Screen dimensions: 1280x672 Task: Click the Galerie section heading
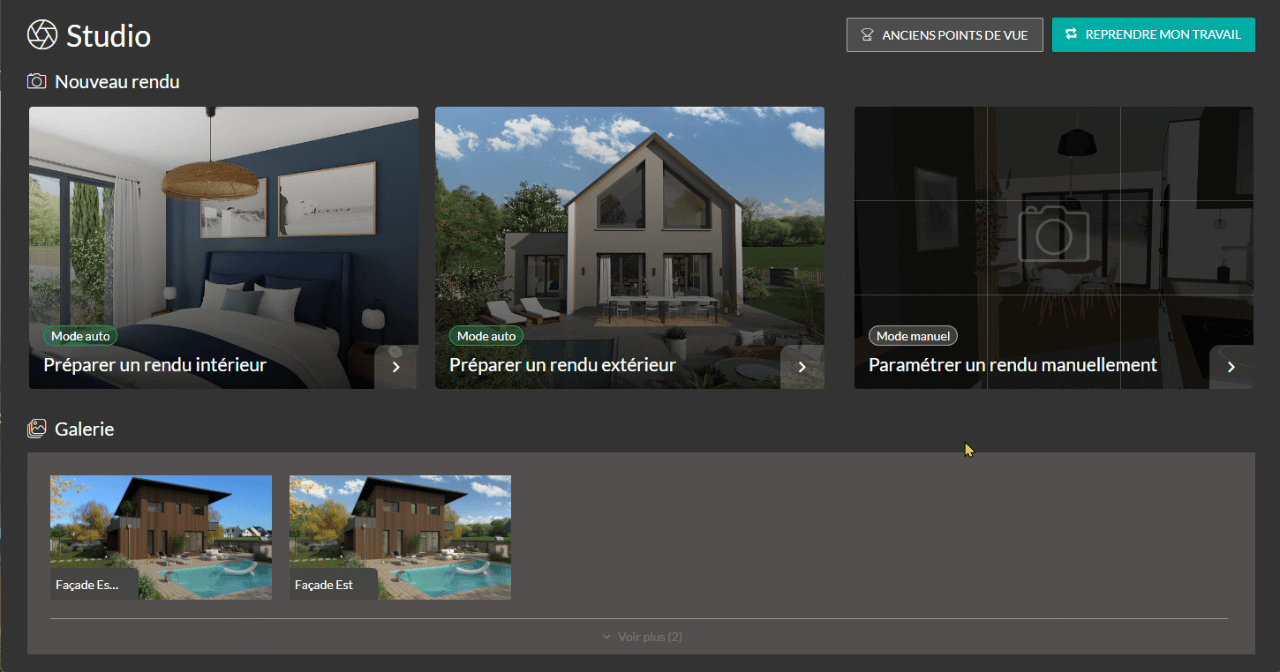click(x=84, y=429)
